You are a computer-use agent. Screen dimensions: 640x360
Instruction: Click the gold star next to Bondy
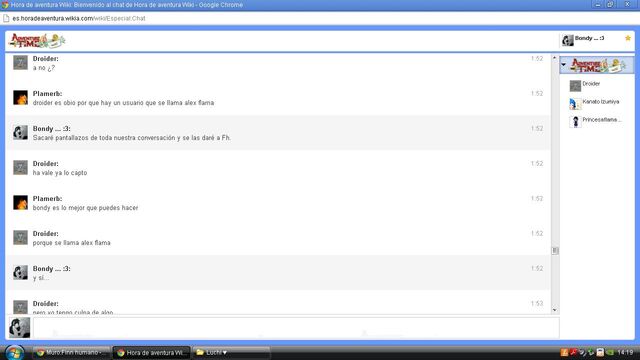tap(628, 38)
